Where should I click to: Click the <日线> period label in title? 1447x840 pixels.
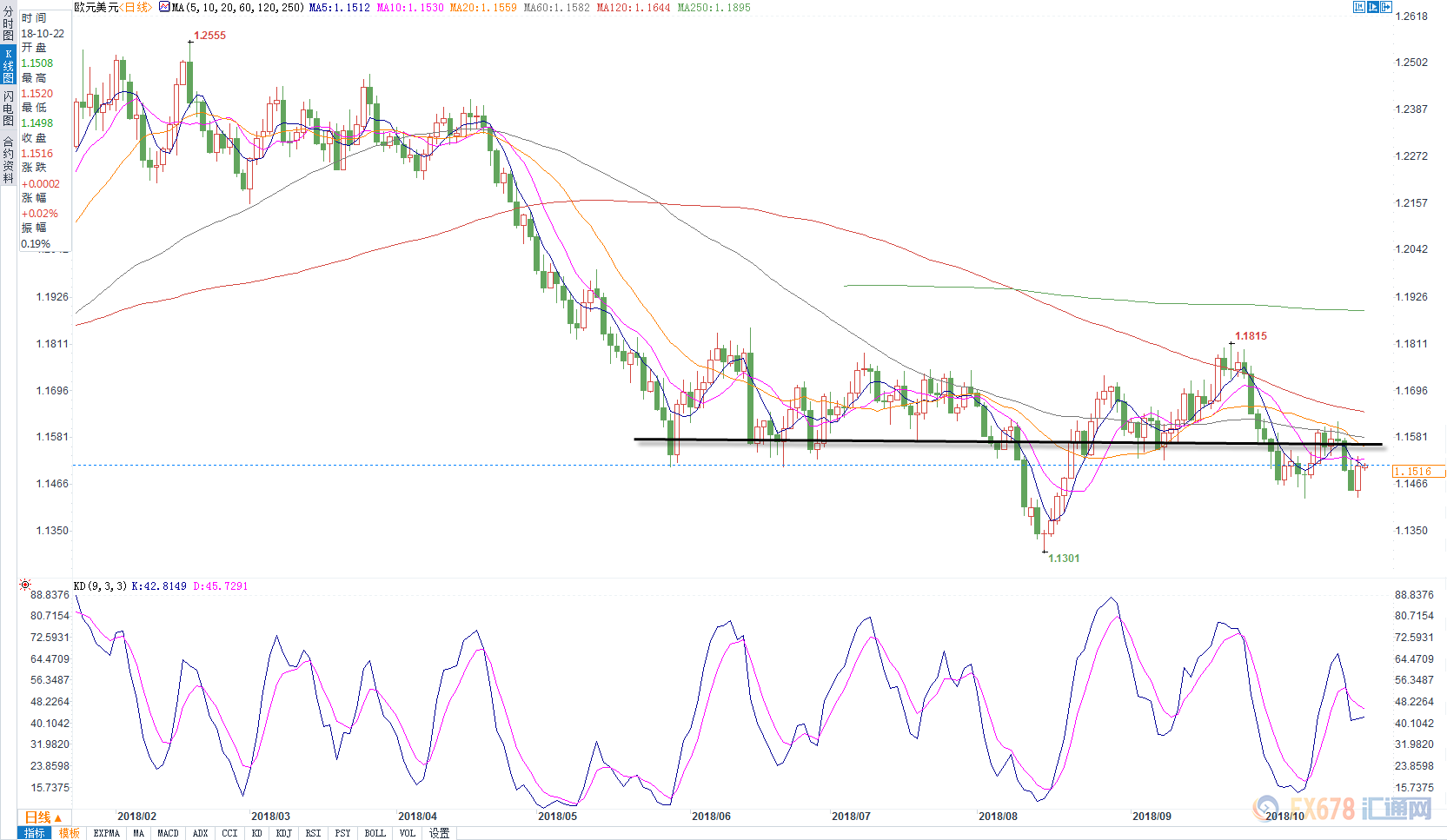(136, 7)
